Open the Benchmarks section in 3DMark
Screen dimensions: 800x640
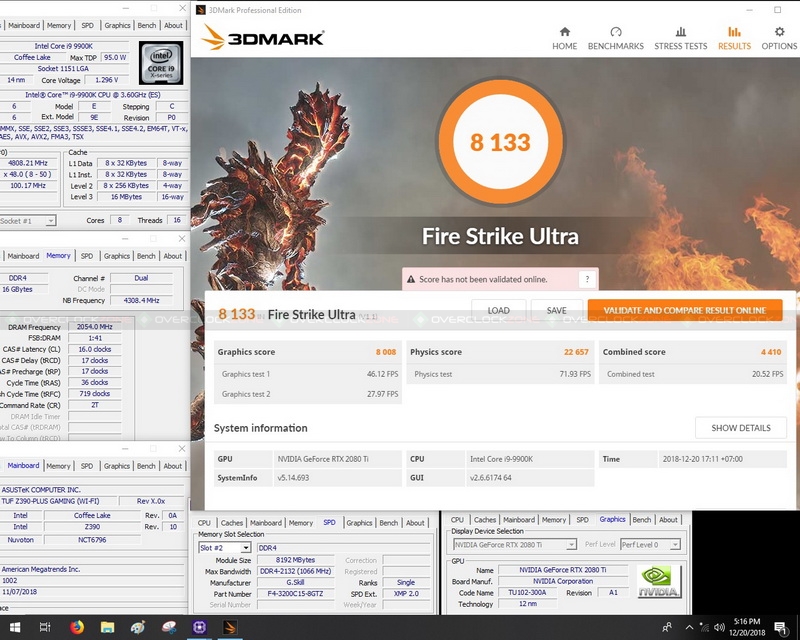[616, 38]
